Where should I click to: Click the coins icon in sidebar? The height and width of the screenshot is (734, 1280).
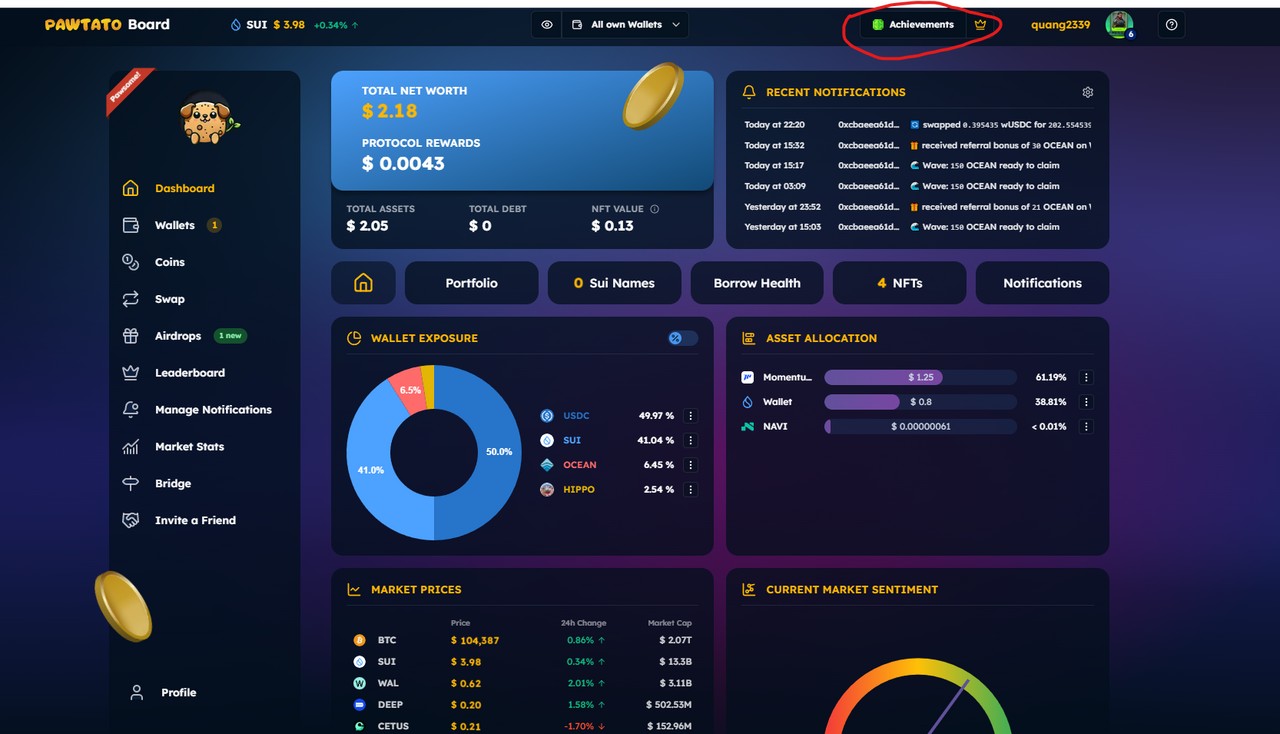(130, 262)
